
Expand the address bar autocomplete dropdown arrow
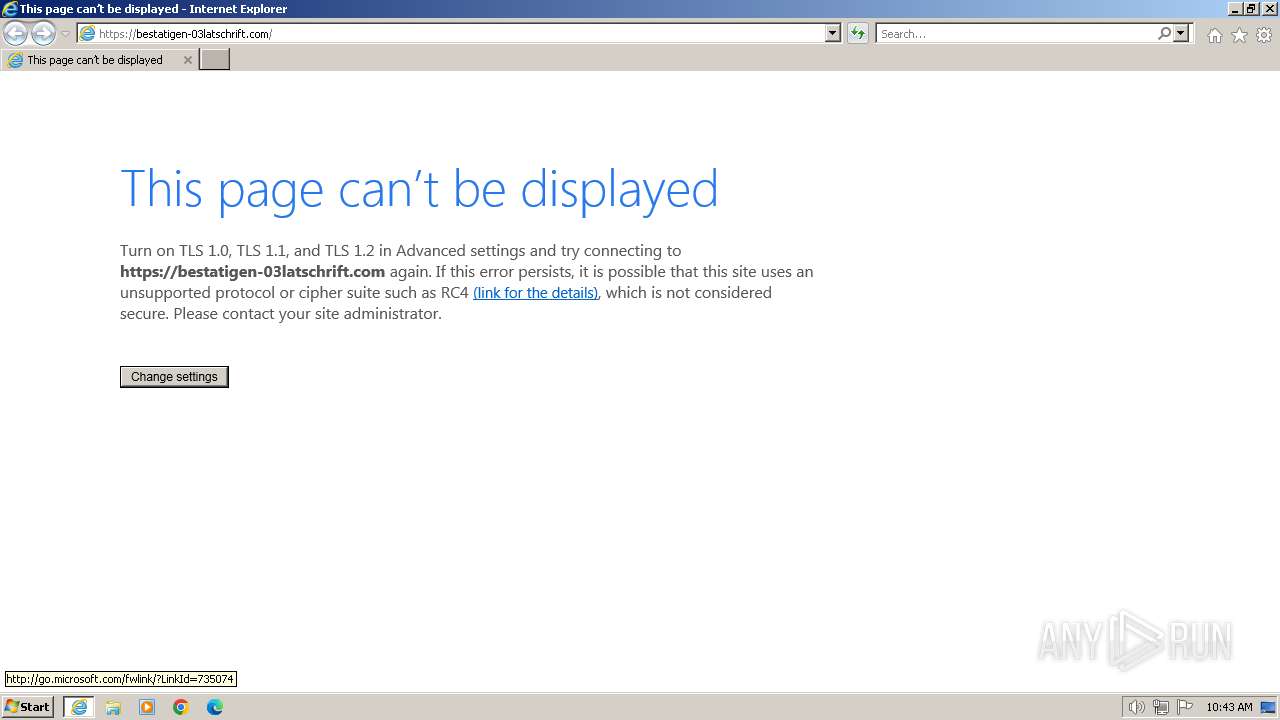click(833, 34)
